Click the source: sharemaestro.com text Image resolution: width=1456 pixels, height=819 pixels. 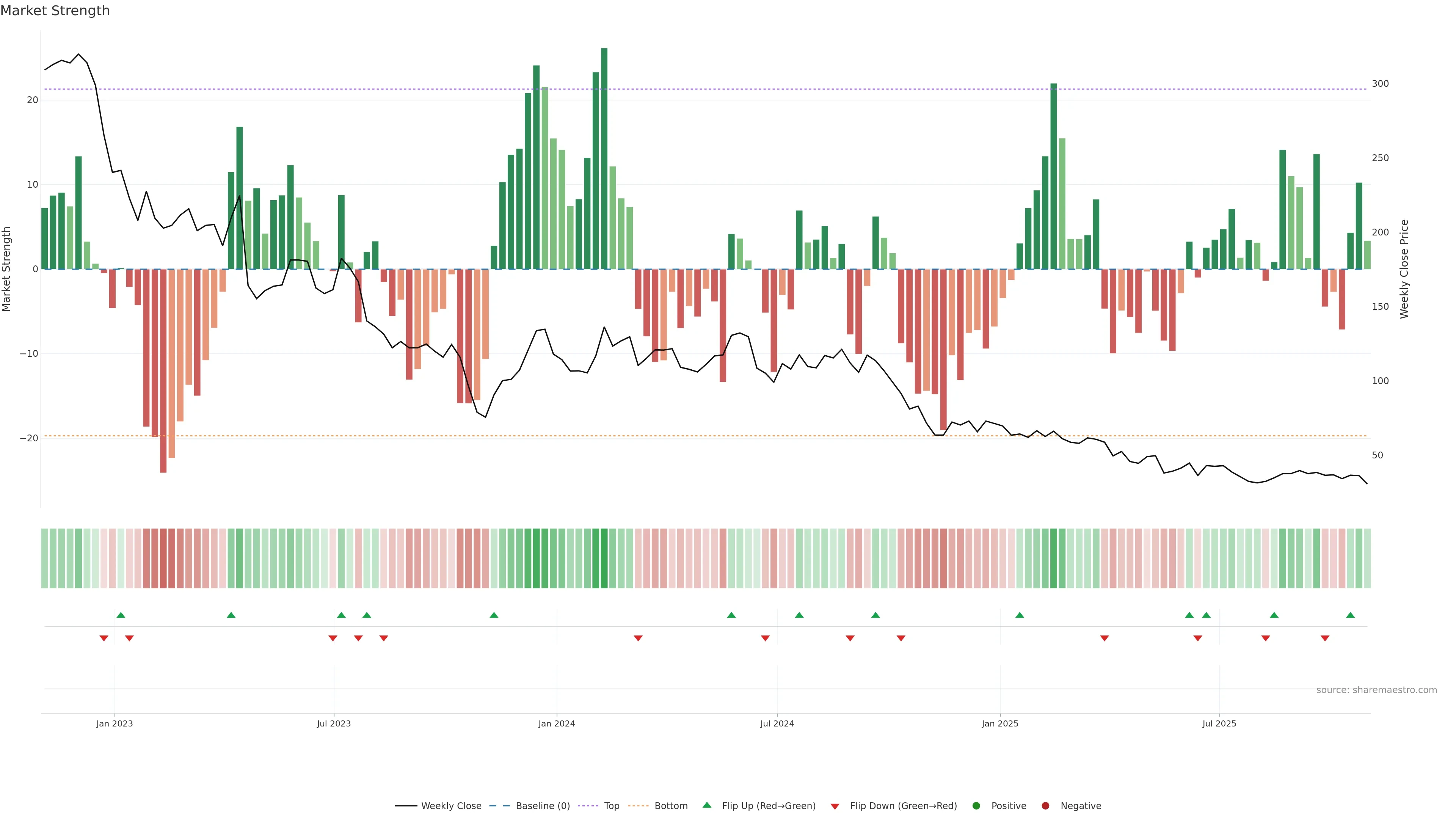tap(1376, 690)
